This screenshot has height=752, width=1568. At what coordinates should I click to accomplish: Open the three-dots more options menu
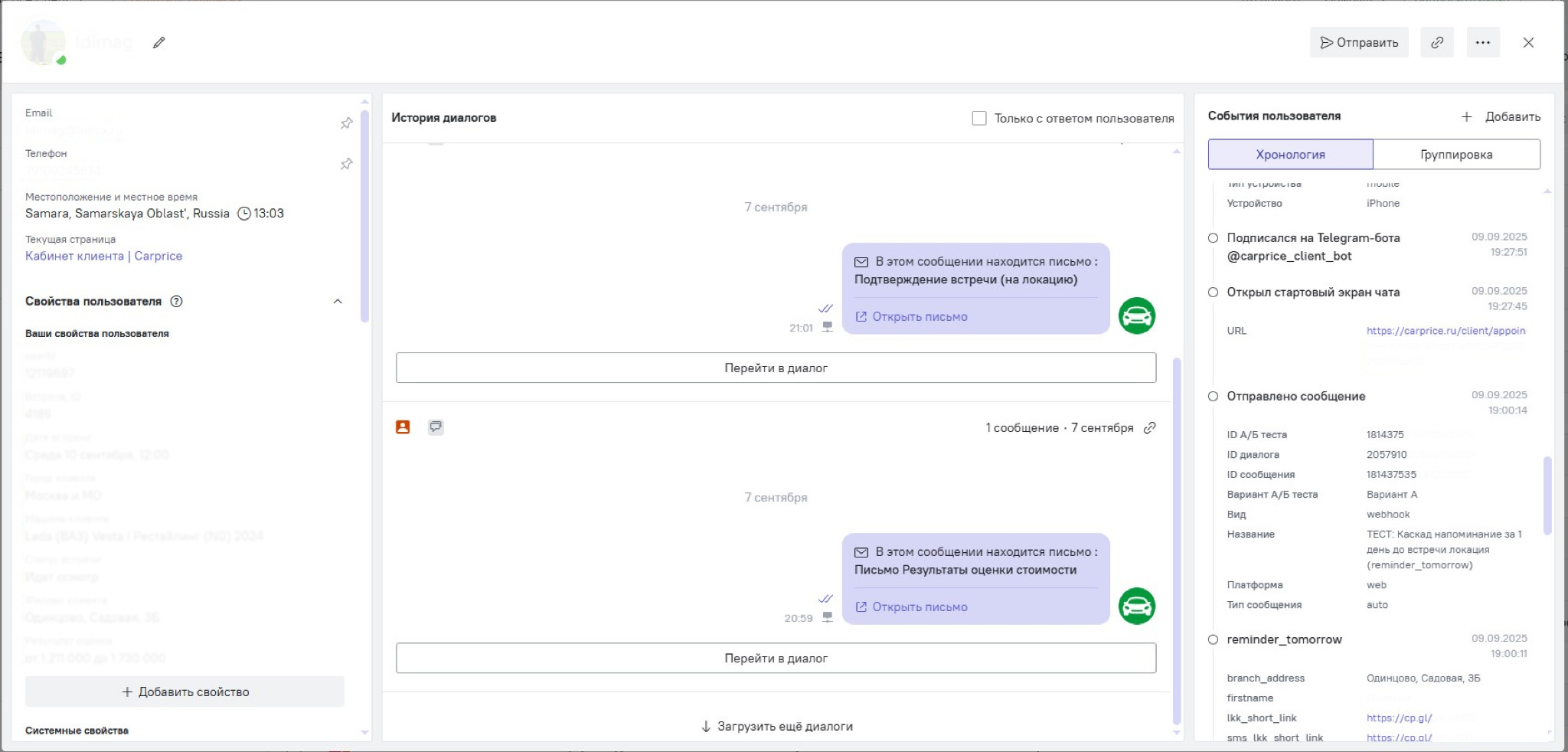tap(1482, 43)
